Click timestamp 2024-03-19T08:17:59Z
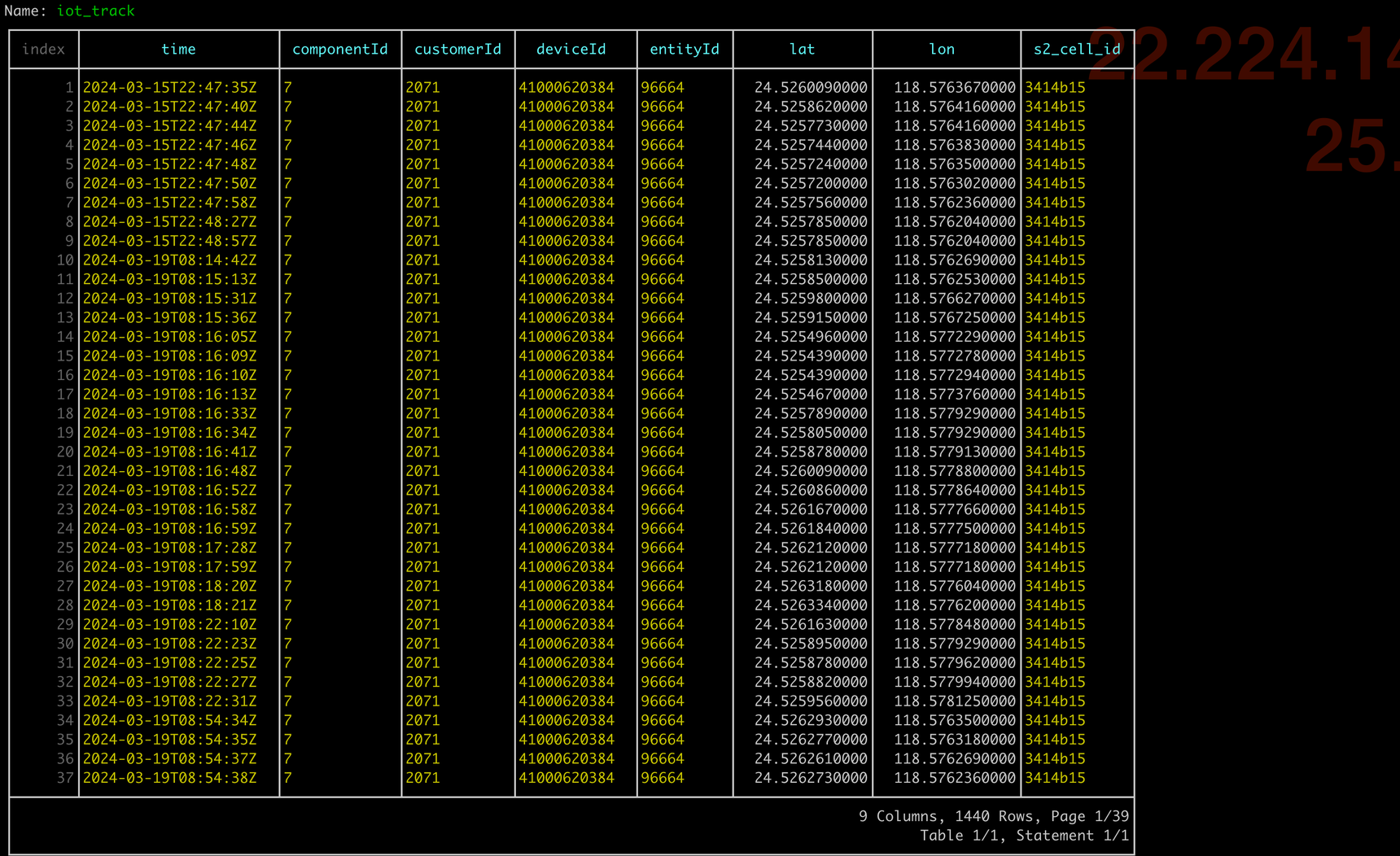 coord(169,567)
